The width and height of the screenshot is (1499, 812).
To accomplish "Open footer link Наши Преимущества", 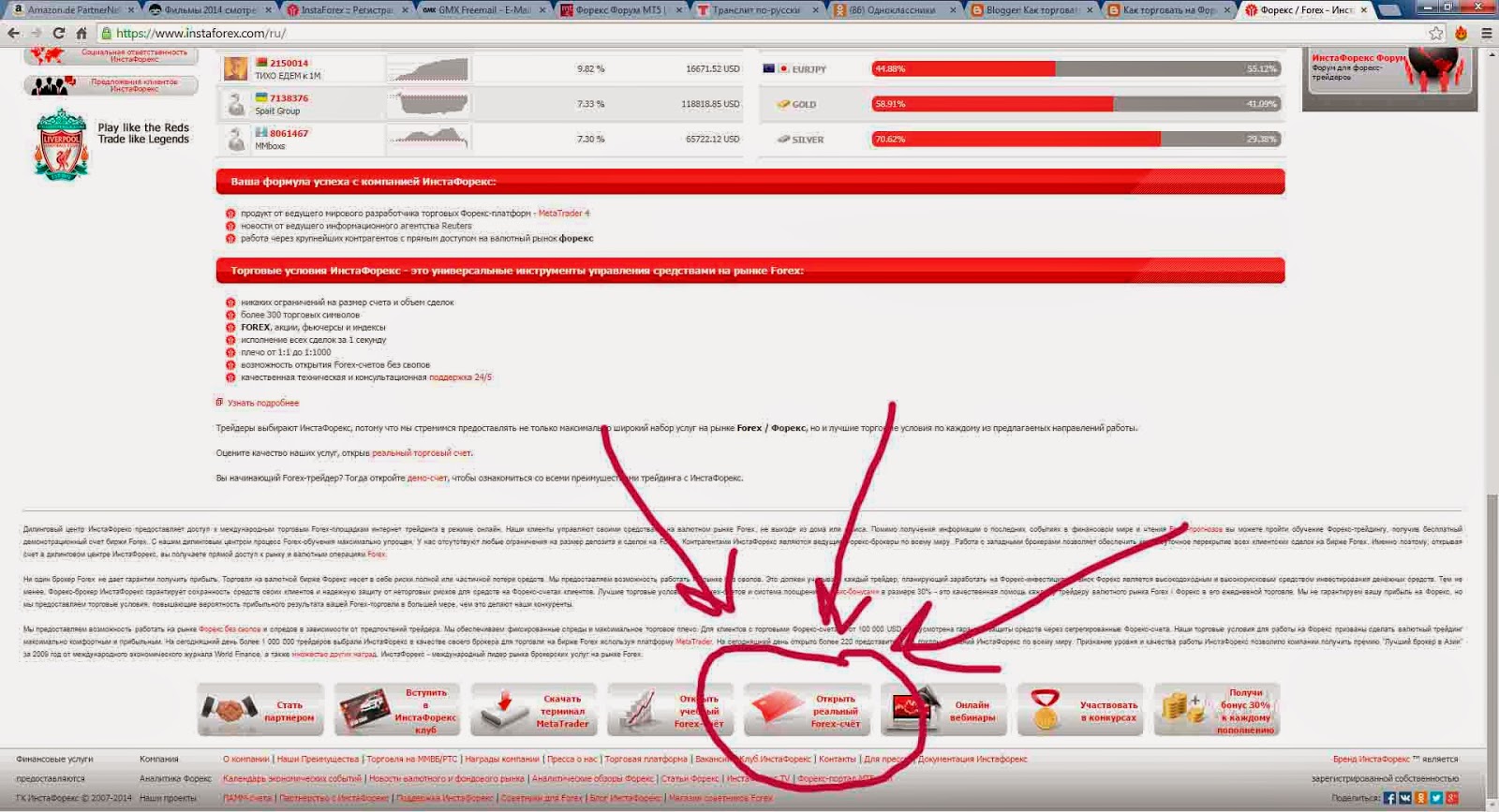I will [318, 759].
